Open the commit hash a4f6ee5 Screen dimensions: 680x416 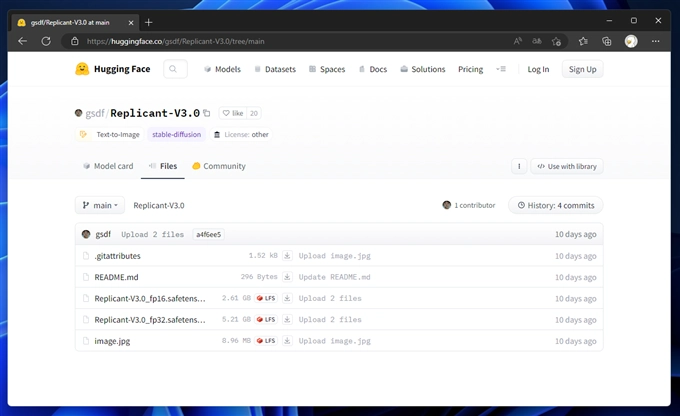tap(209, 234)
